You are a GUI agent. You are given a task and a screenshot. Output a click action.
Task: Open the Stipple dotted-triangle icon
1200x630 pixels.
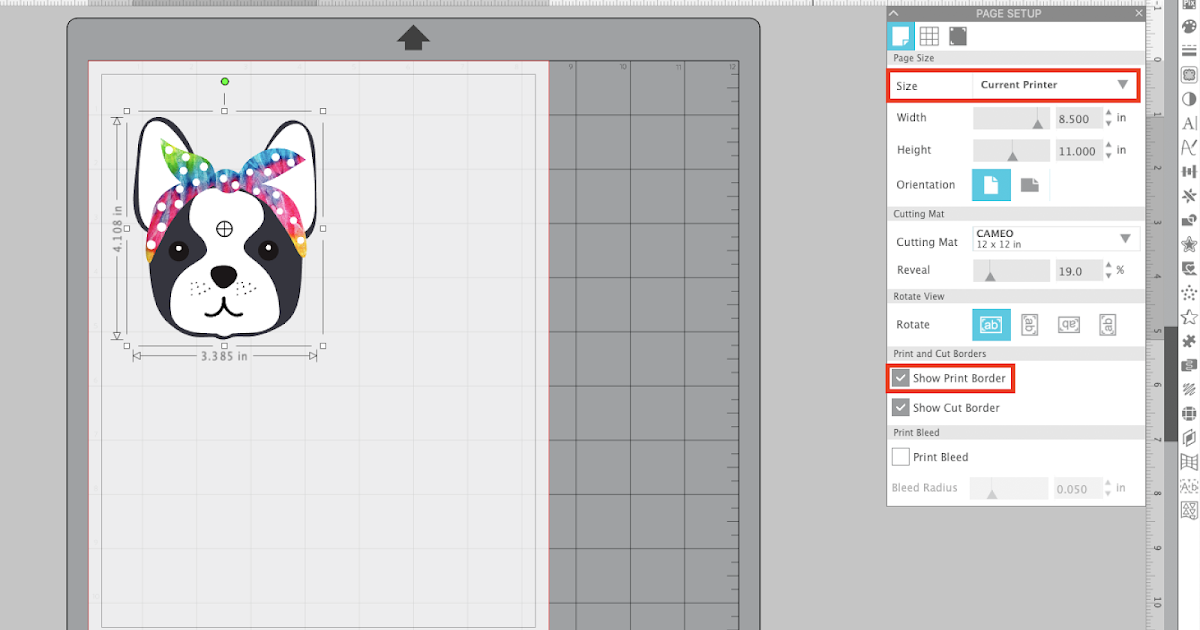coord(1189,293)
